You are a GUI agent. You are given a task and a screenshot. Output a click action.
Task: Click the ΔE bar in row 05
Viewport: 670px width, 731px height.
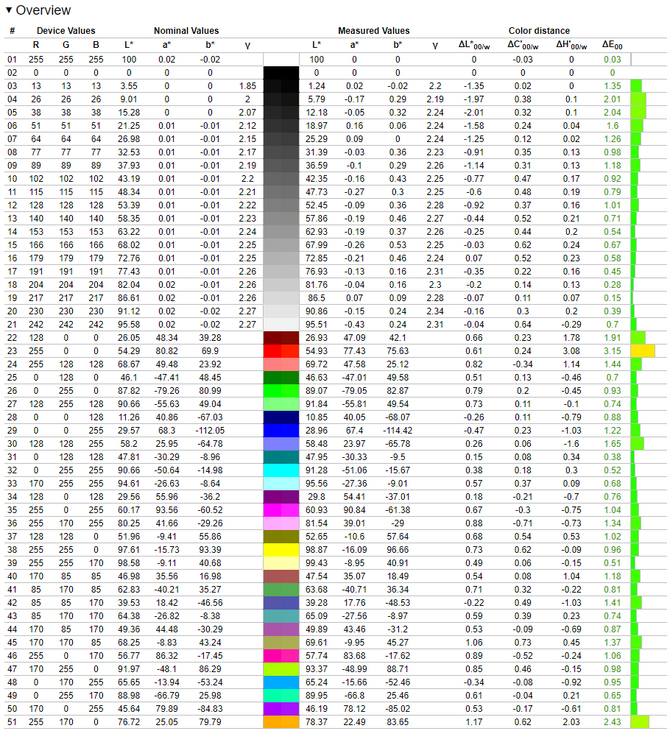pos(638,113)
